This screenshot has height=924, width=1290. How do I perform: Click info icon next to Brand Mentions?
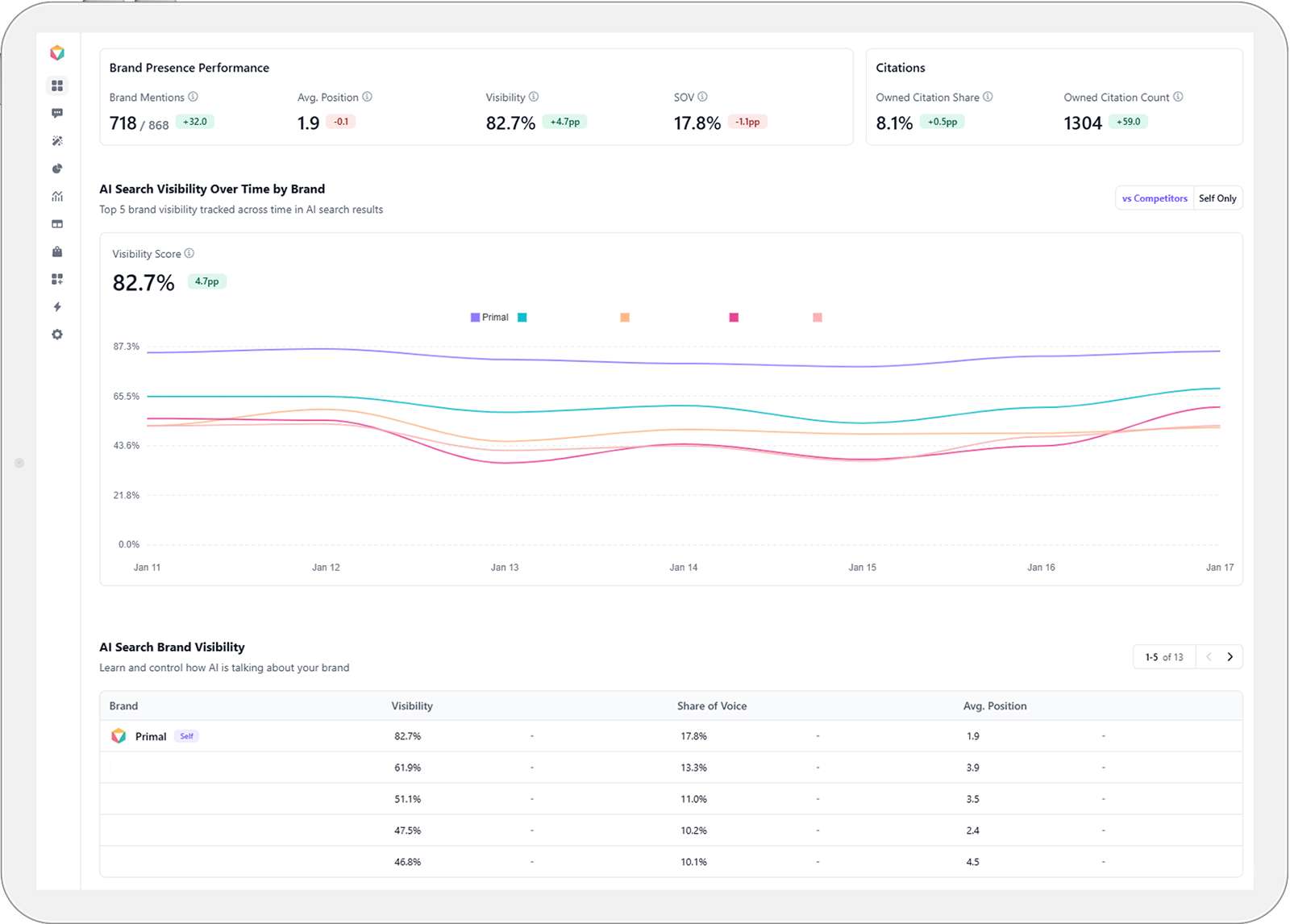pos(193,97)
